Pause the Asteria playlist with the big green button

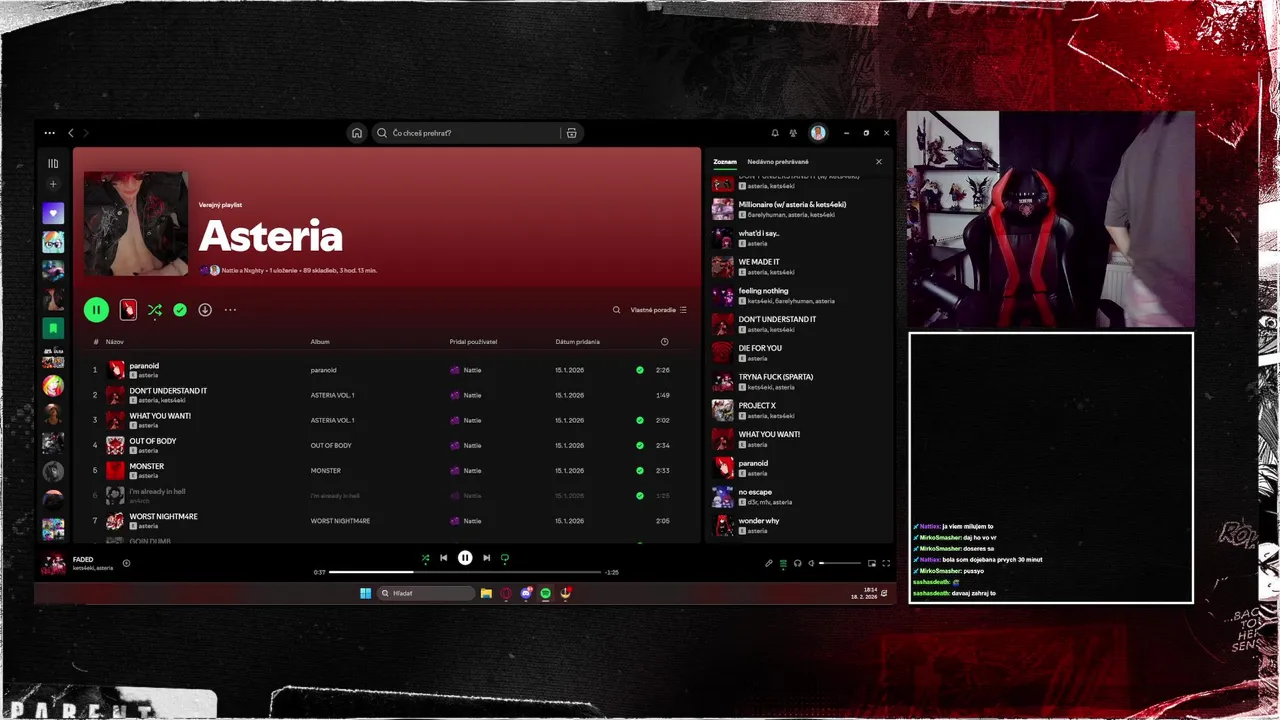tap(96, 310)
